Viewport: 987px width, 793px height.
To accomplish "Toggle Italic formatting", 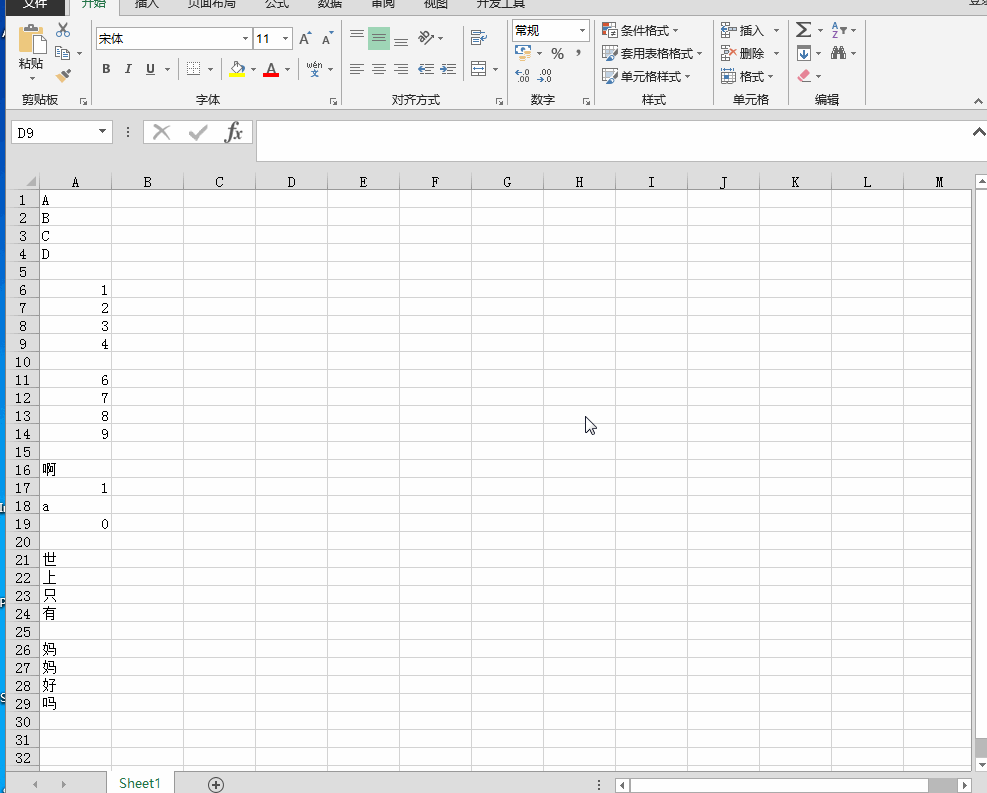I will pyautogui.click(x=128, y=69).
